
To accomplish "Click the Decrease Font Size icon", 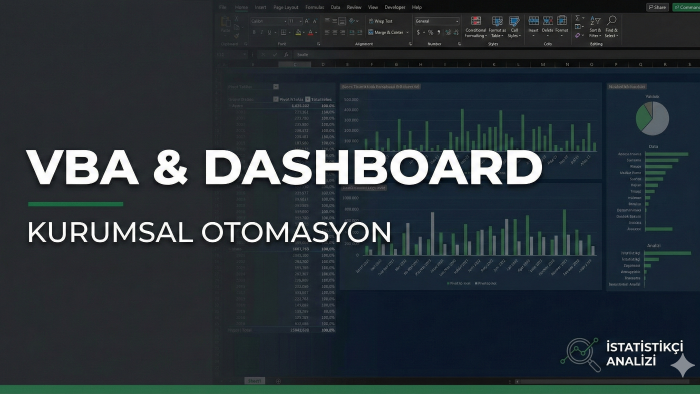I will (x=315, y=21).
